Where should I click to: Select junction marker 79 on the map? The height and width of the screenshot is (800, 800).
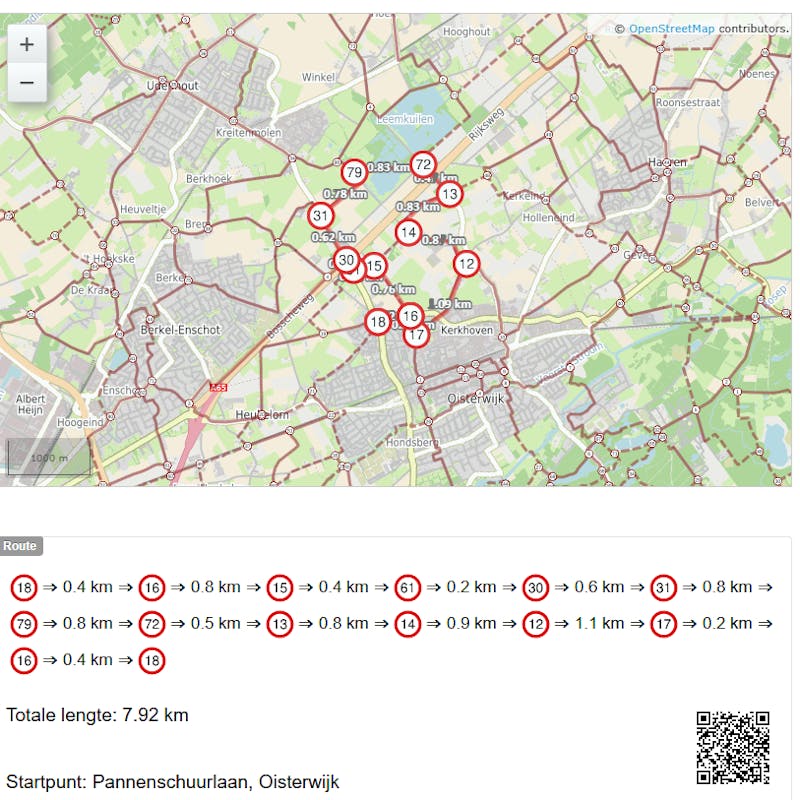pos(353,173)
